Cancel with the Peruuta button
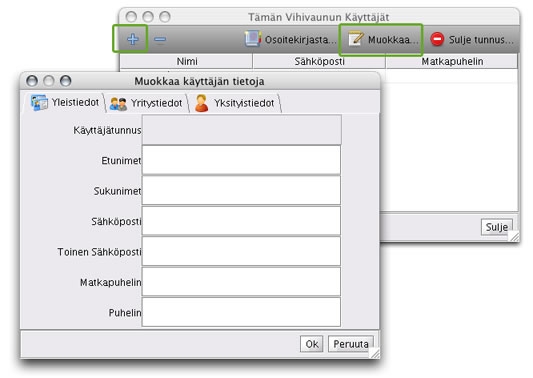This screenshot has height=378, width=533. click(x=351, y=344)
